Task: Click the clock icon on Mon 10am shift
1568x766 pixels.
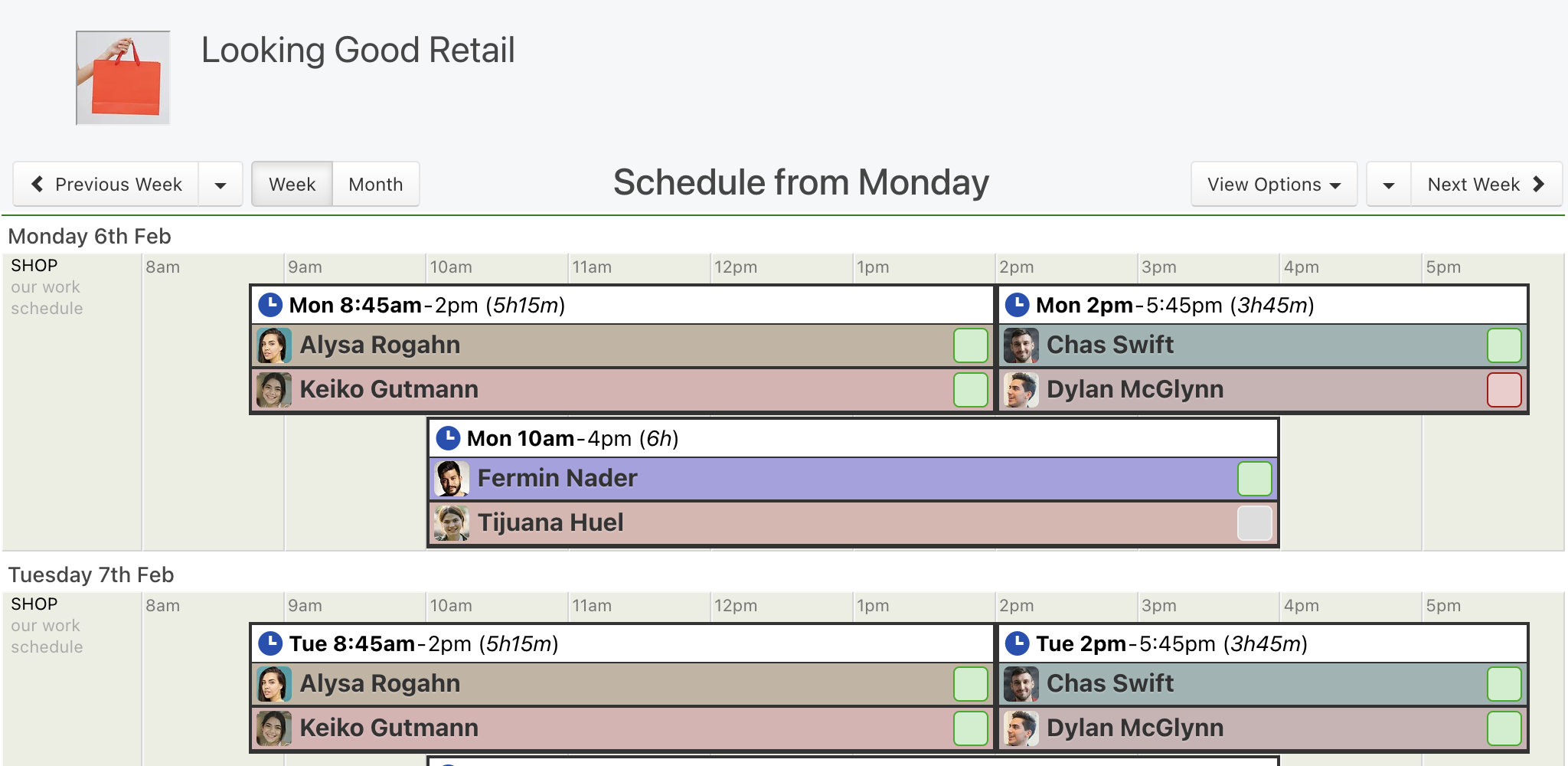Action: 448,438
